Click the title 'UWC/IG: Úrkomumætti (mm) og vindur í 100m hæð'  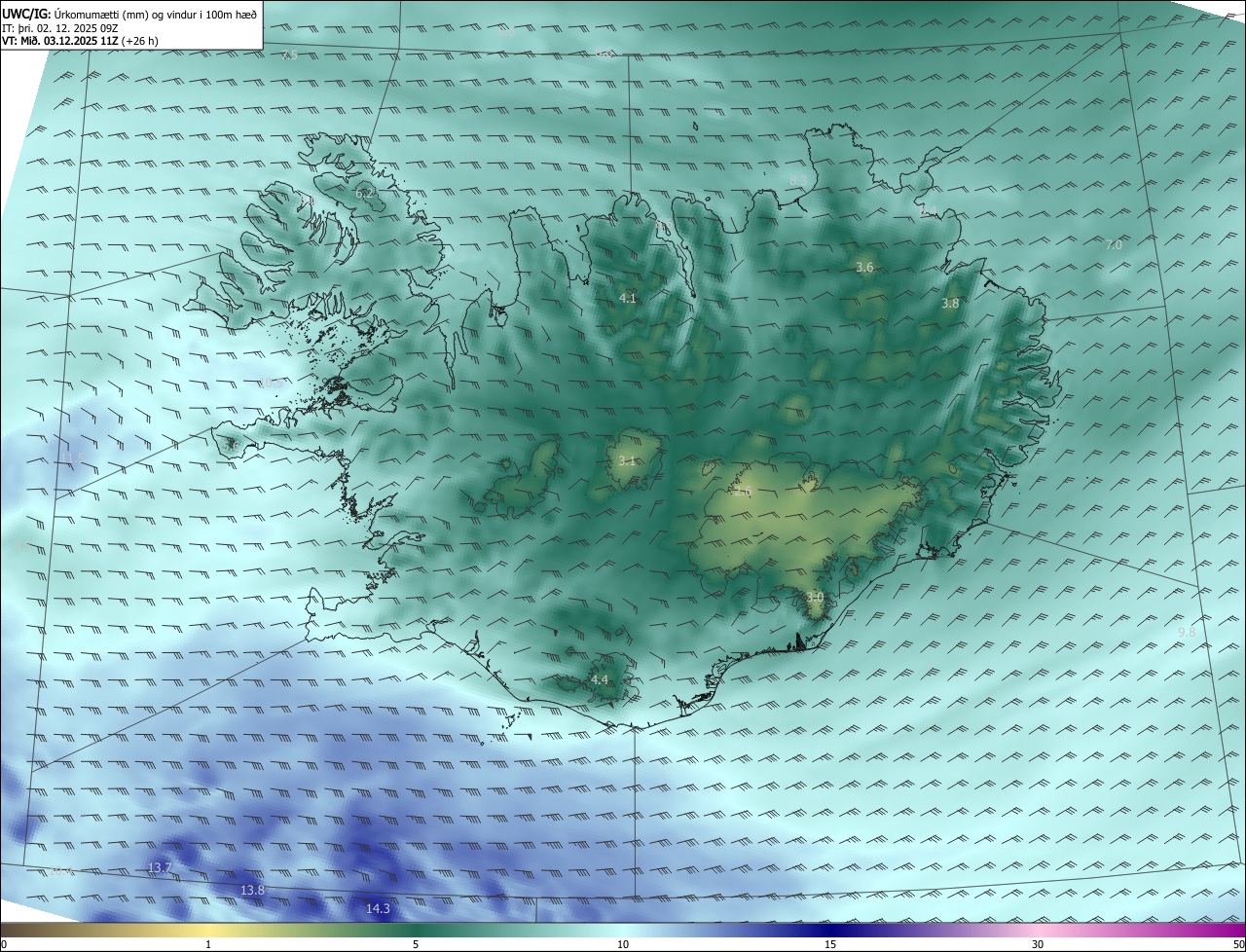pos(129,14)
